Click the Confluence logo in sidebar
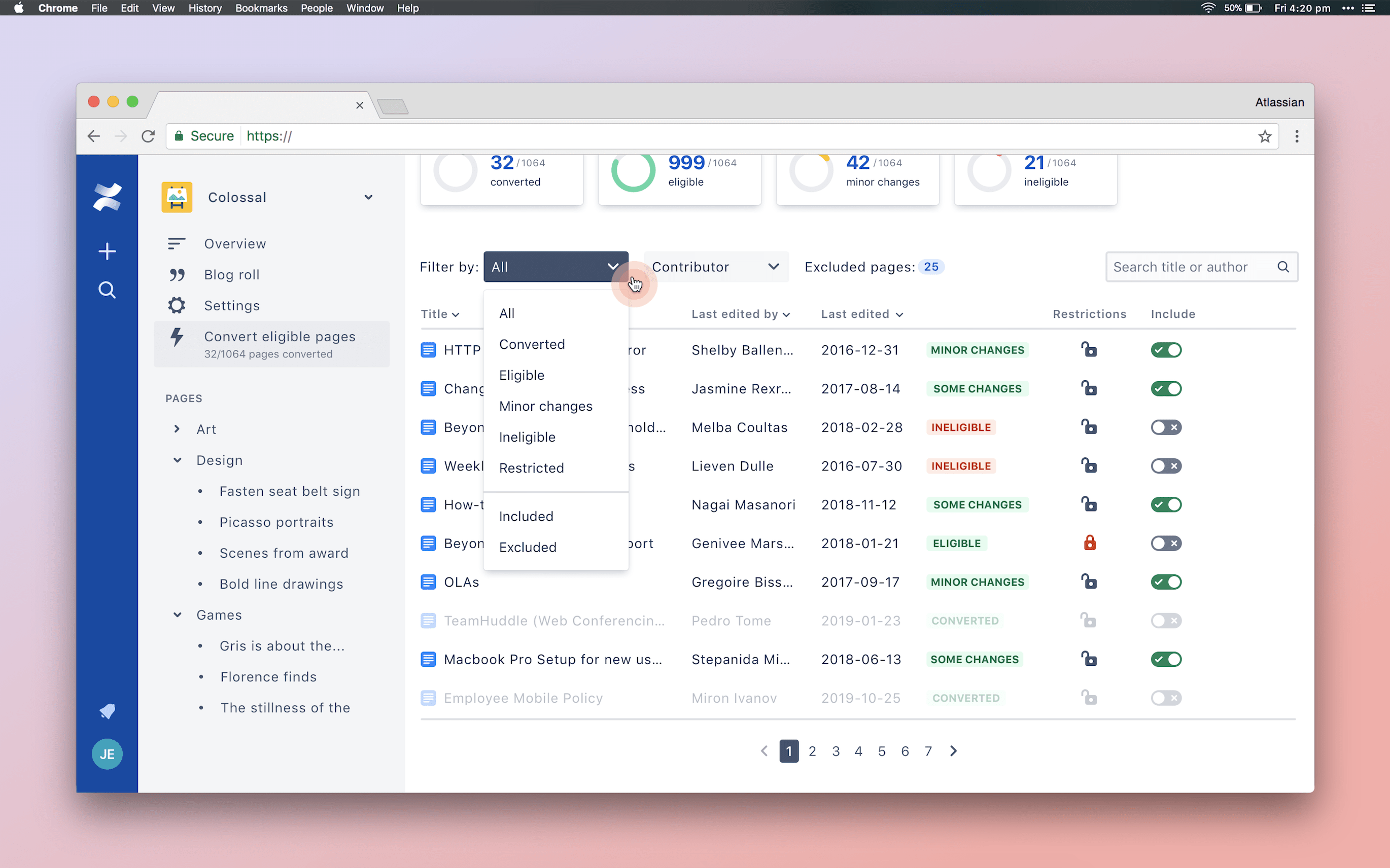The height and width of the screenshot is (868, 1390). pyautogui.click(x=107, y=197)
